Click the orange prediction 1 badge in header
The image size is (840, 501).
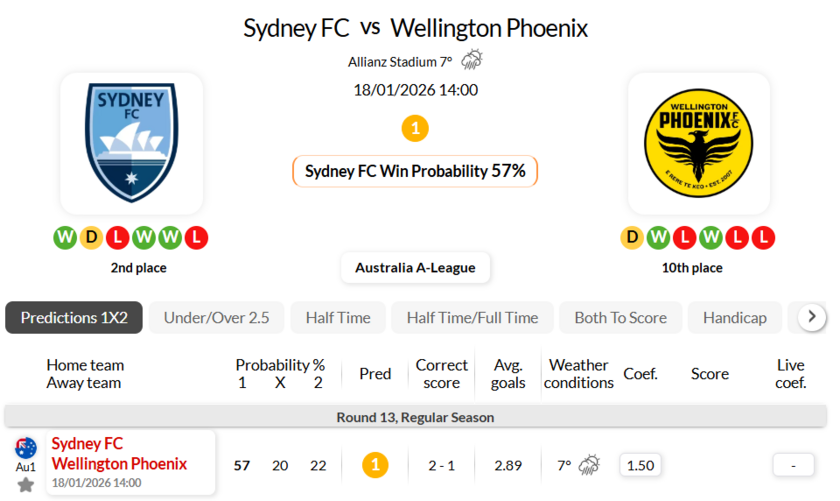pos(415,128)
